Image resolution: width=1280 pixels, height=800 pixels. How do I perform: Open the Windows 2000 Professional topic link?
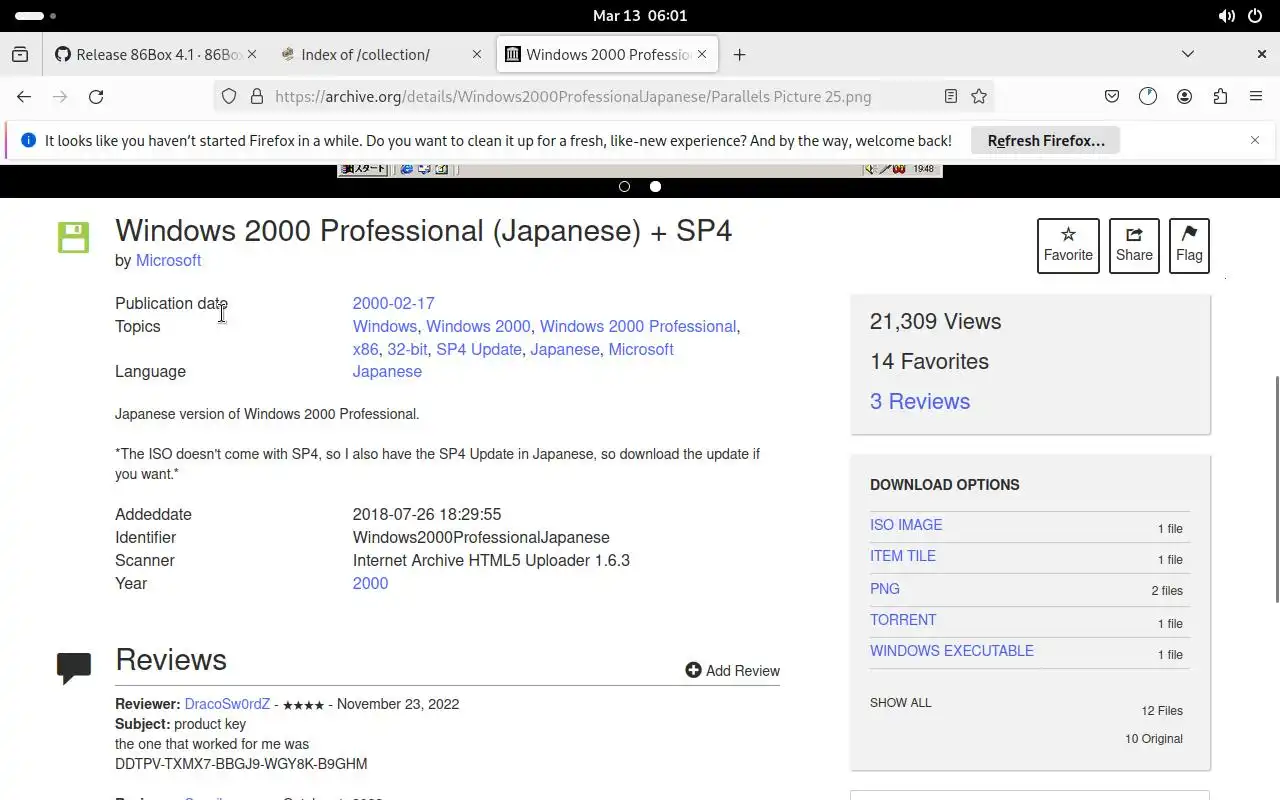click(x=637, y=326)
